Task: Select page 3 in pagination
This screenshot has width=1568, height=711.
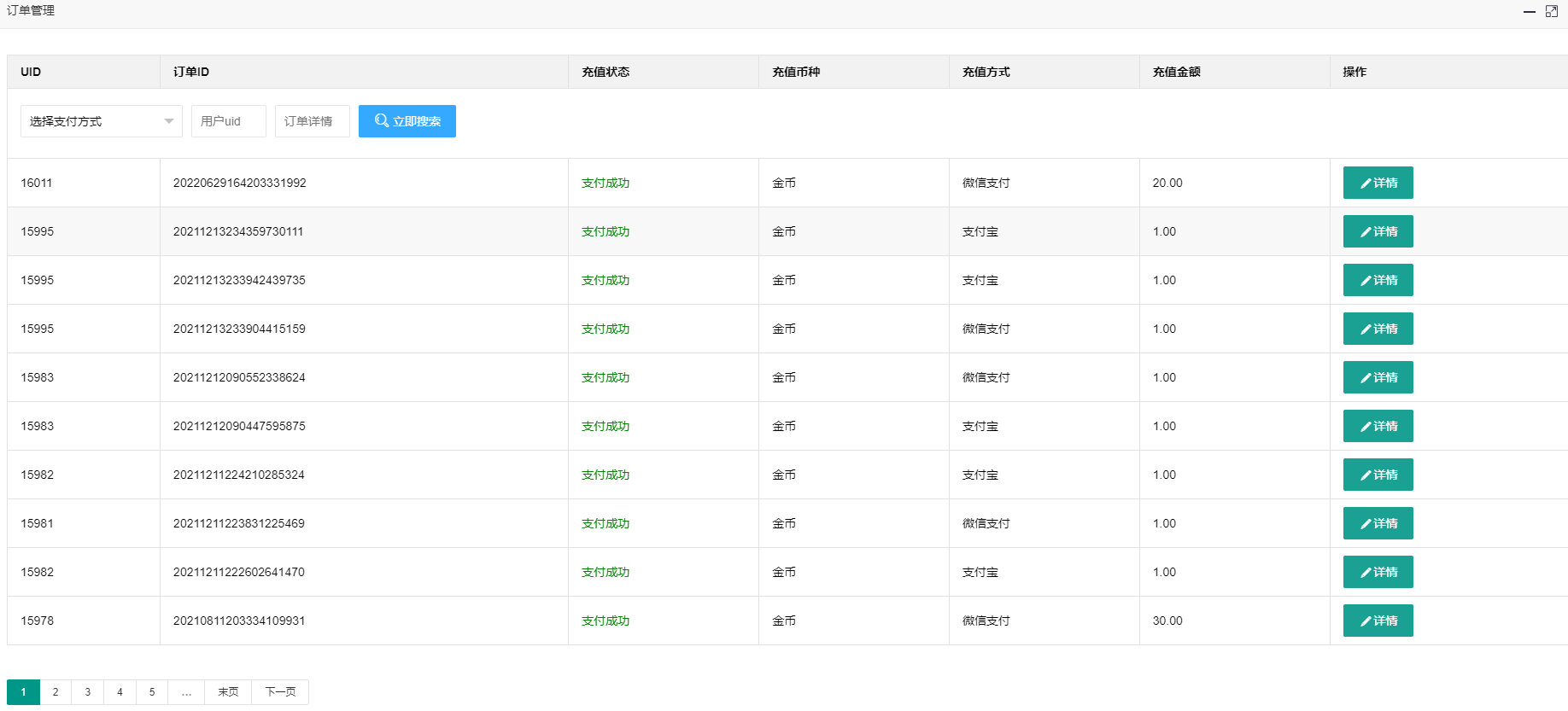Action: click(x=88, y=692)
